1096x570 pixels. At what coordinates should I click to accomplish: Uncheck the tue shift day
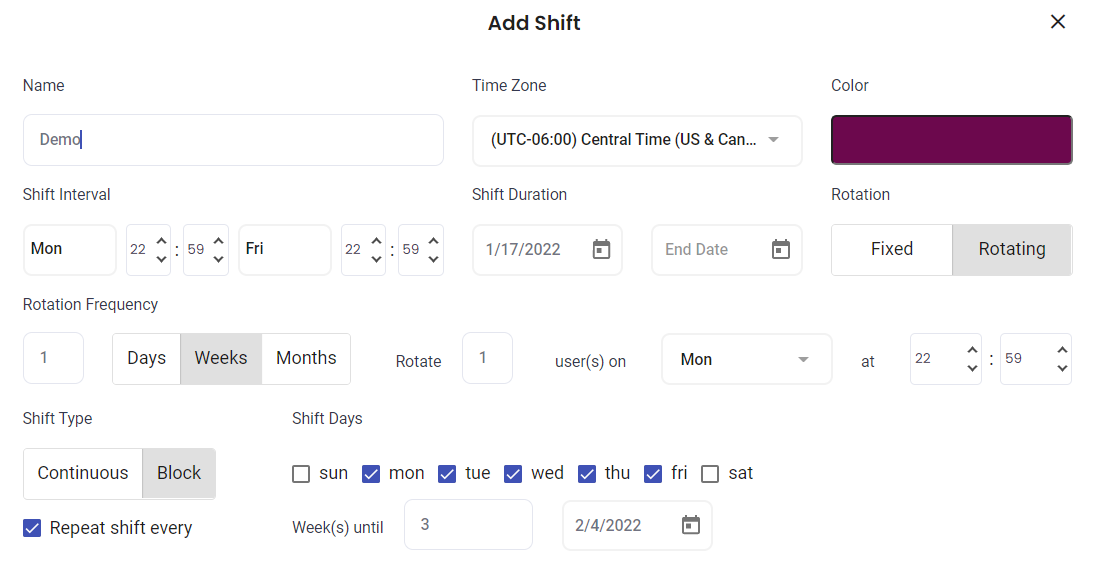[447, 473]
